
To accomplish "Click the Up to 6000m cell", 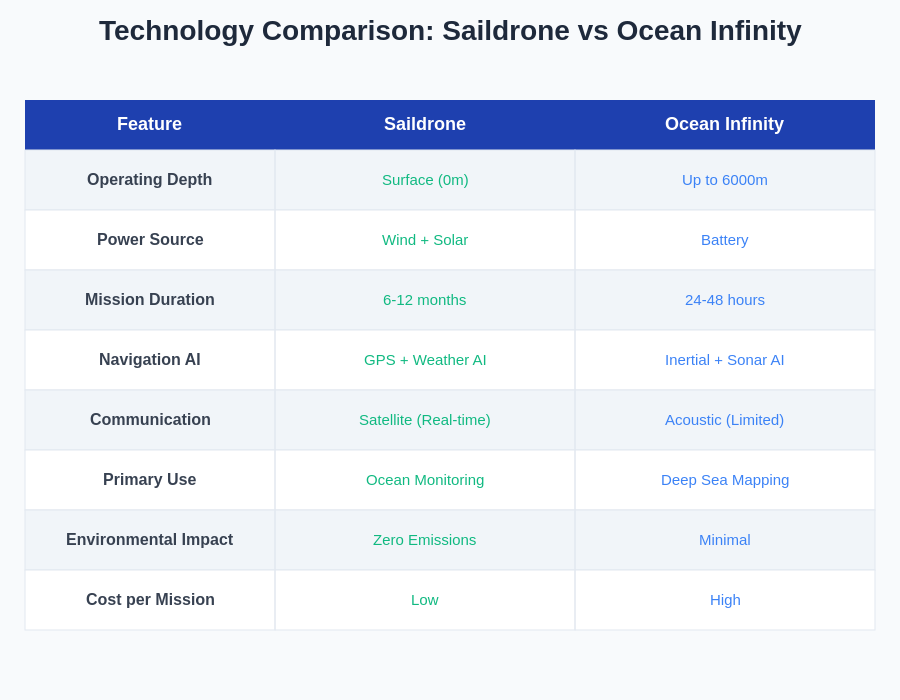I will coord(724,180).
